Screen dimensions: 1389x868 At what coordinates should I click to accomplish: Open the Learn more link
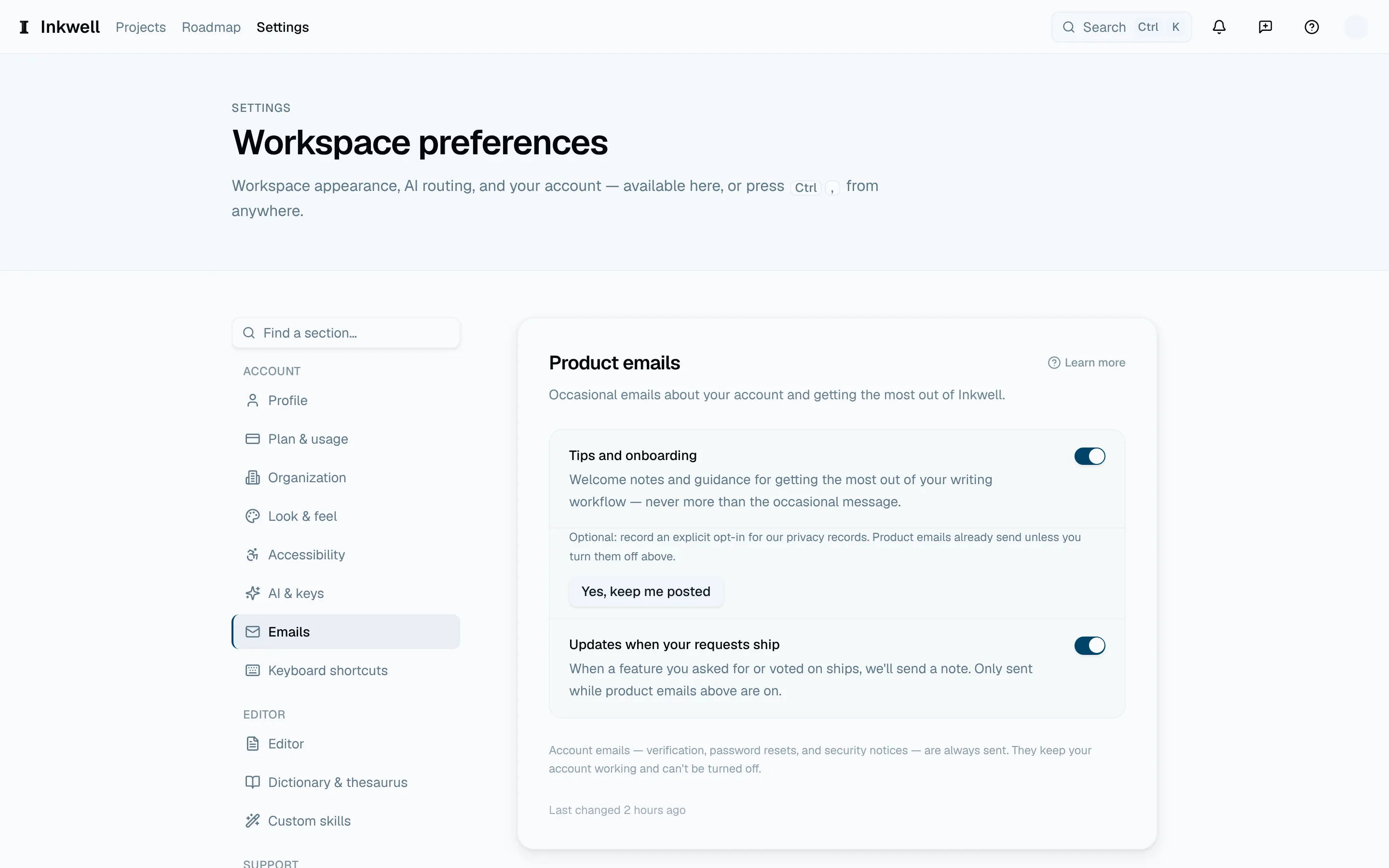(1087, 363)
